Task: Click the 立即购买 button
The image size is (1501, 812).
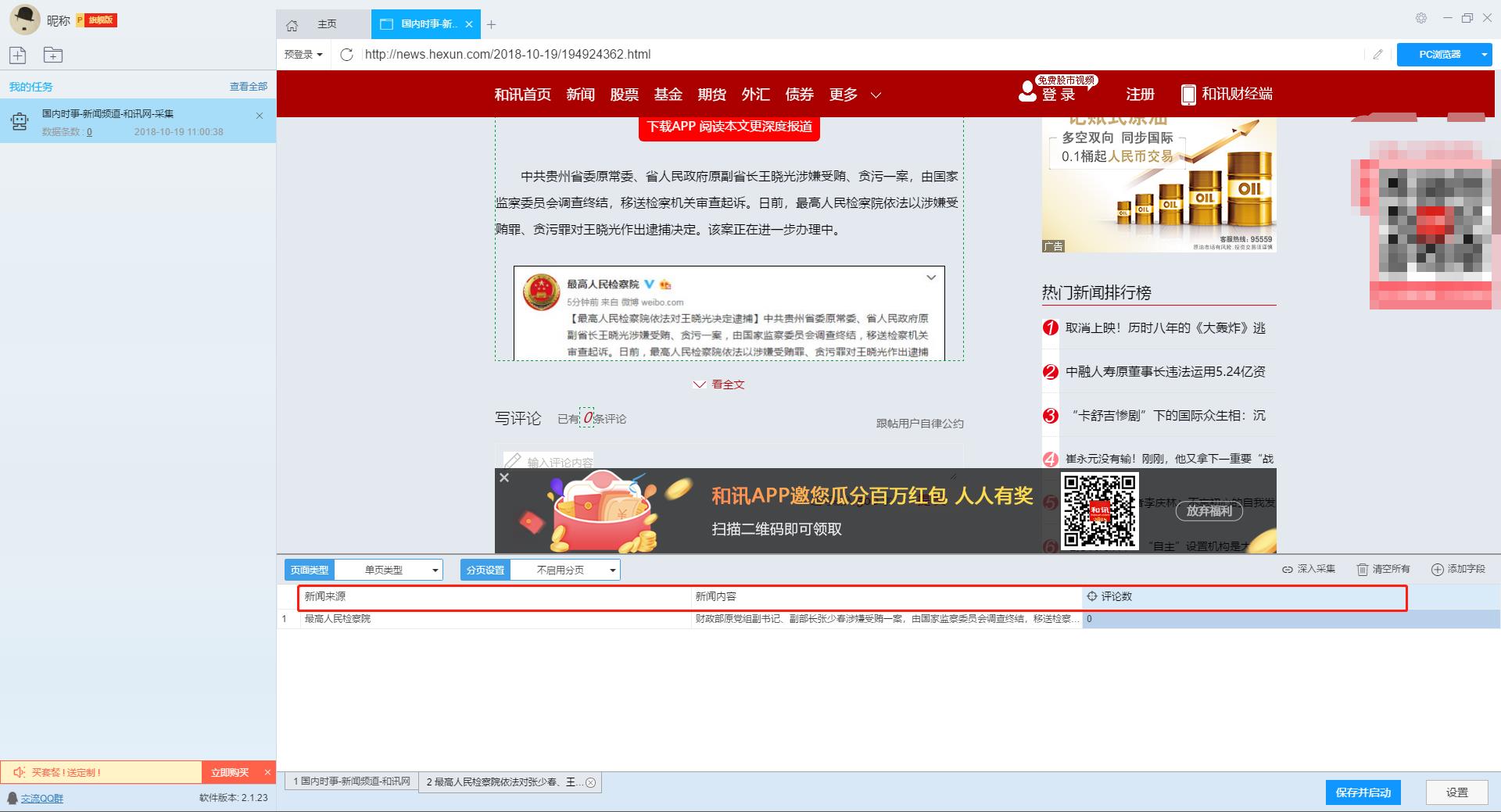Action: tap(230, 772)
